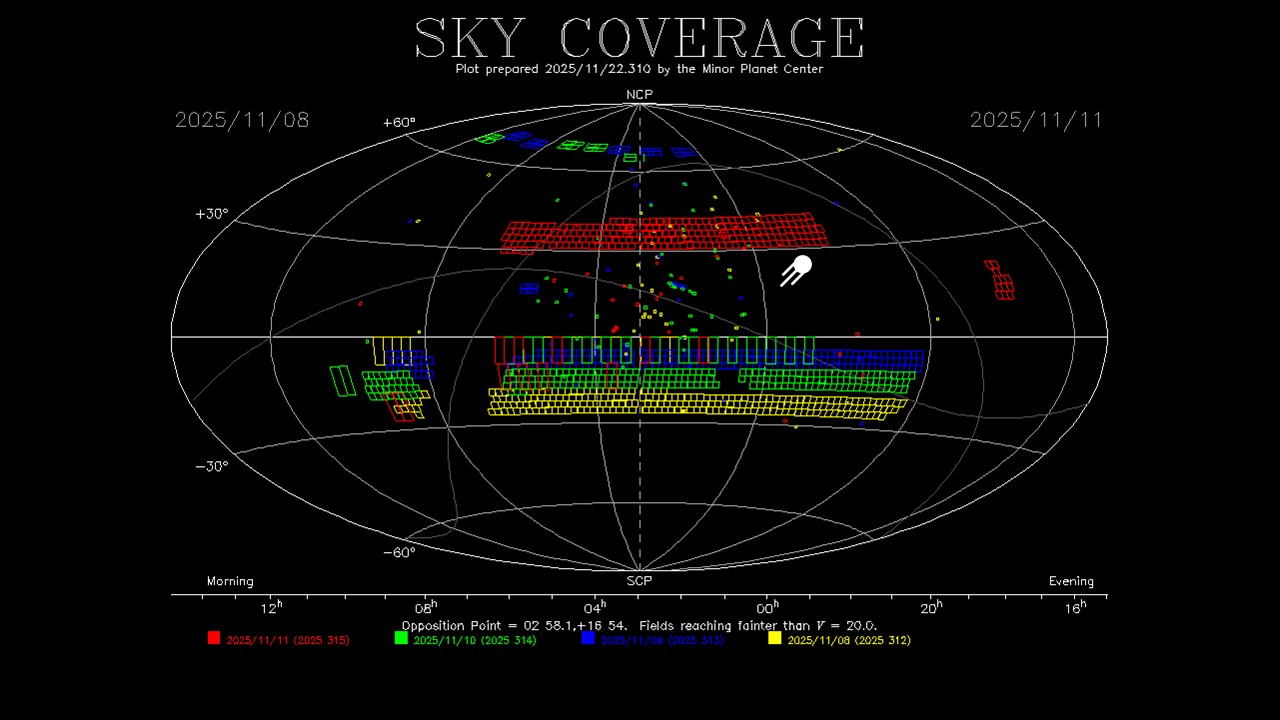
Task: Select the red 2025/11/11 (2025 315) legend label
Action: [x=288, y=640]
